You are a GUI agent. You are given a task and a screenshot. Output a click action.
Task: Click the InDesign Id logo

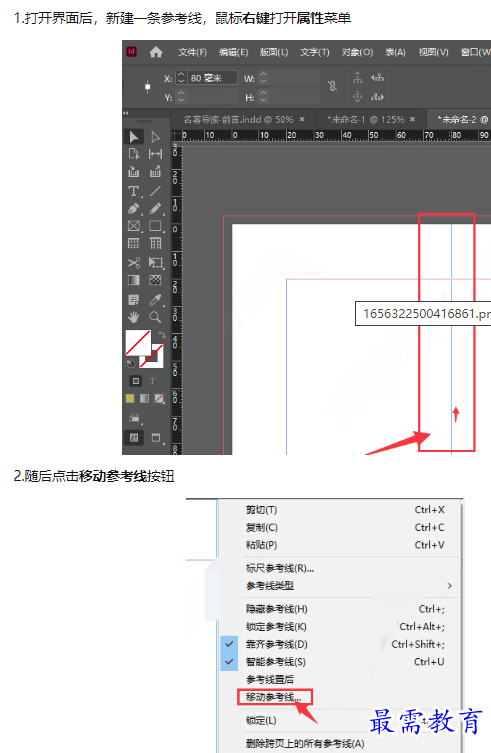pos(132,52)
